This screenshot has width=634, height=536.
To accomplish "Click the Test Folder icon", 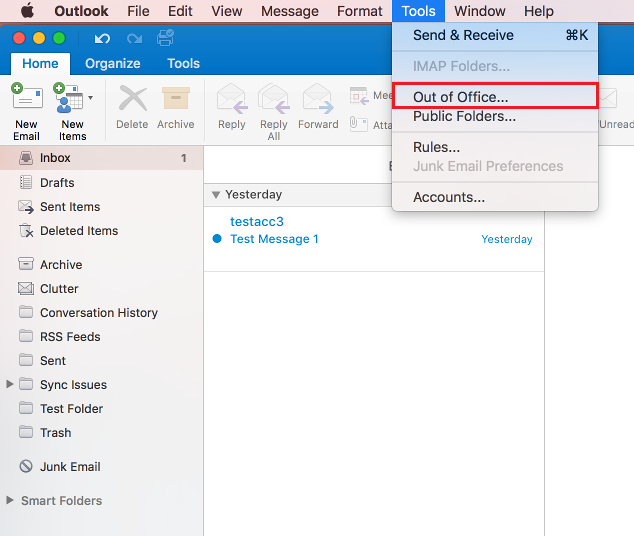I will (x=26, y=408).
